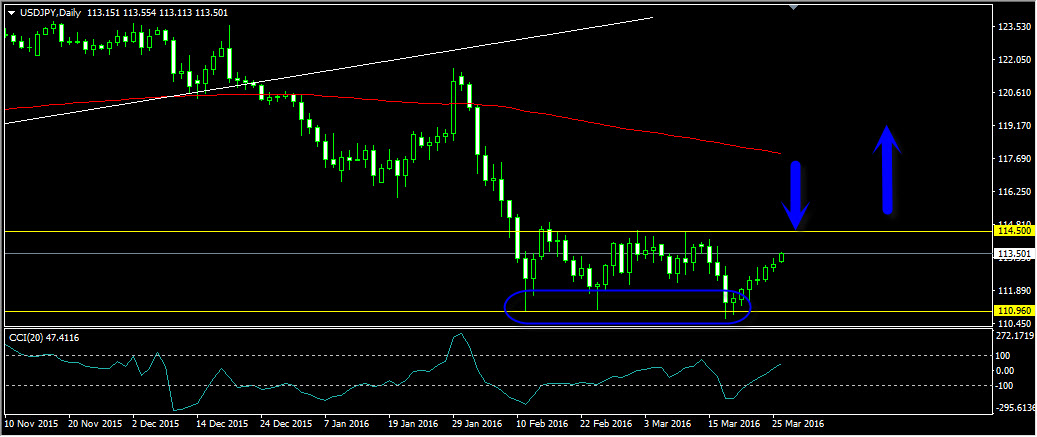Click the 20 Nov 2015 date label
This screenshot has width=1037, height=437.
pos(96,422)
